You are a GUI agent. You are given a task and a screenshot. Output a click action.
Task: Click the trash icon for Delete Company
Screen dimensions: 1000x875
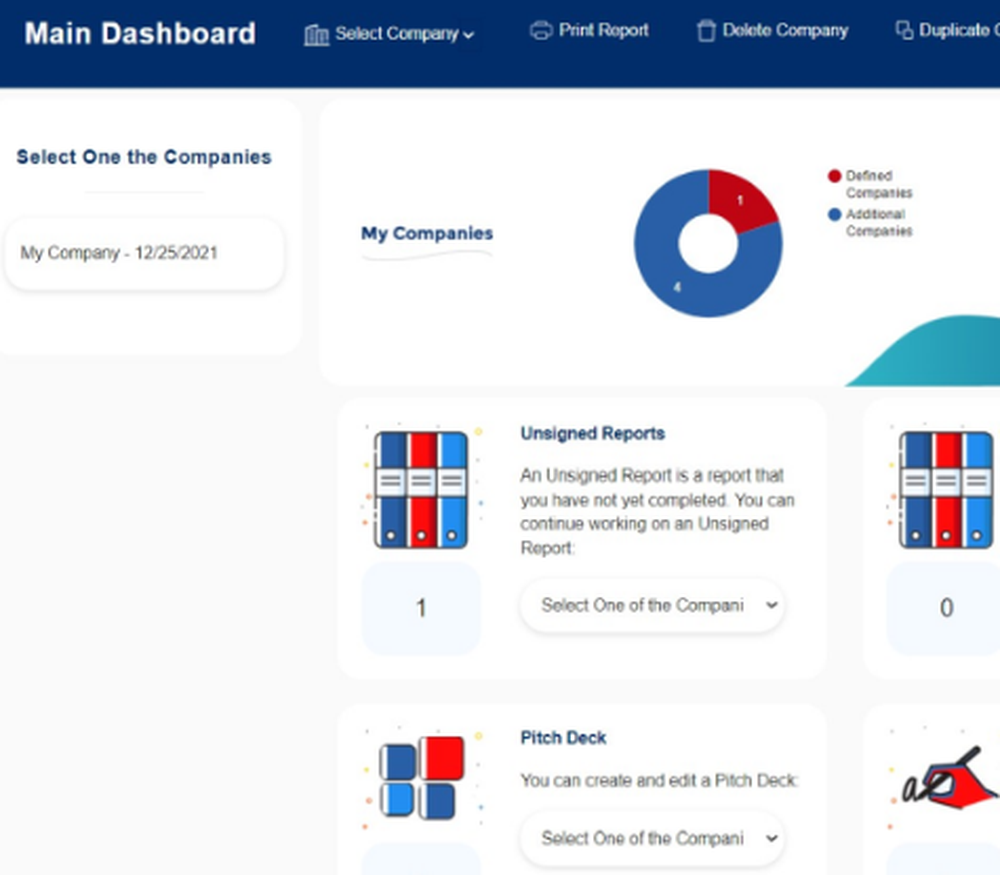[x=706, y=31]
